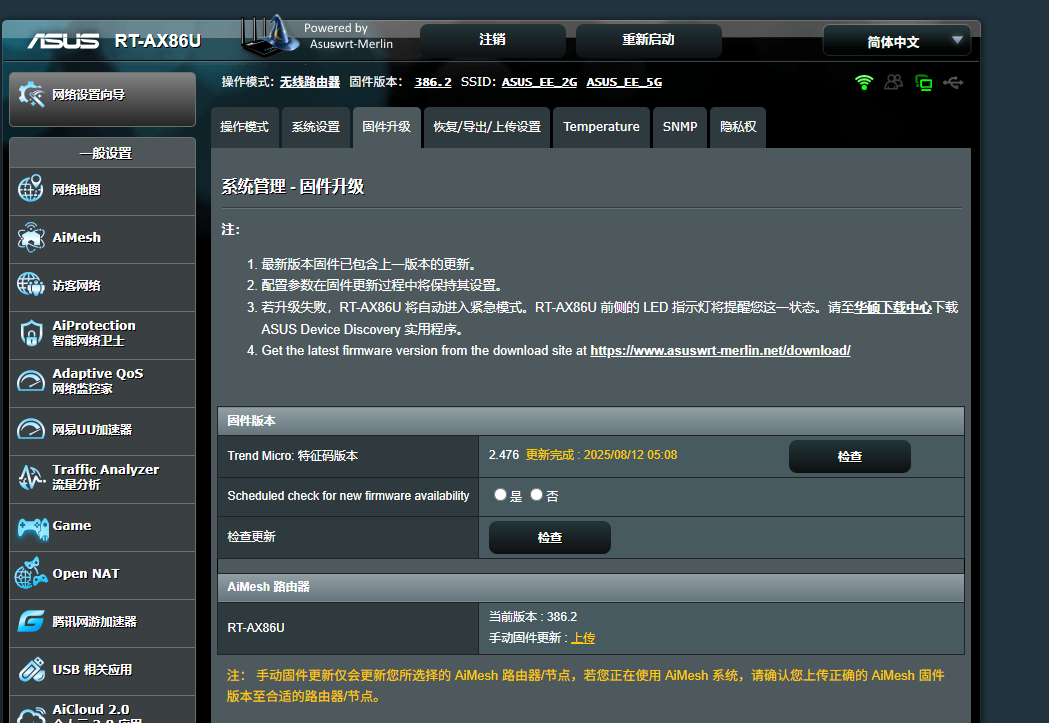Open the Open NAT sidebar entry
The image size is (1049, 723).
102,575
